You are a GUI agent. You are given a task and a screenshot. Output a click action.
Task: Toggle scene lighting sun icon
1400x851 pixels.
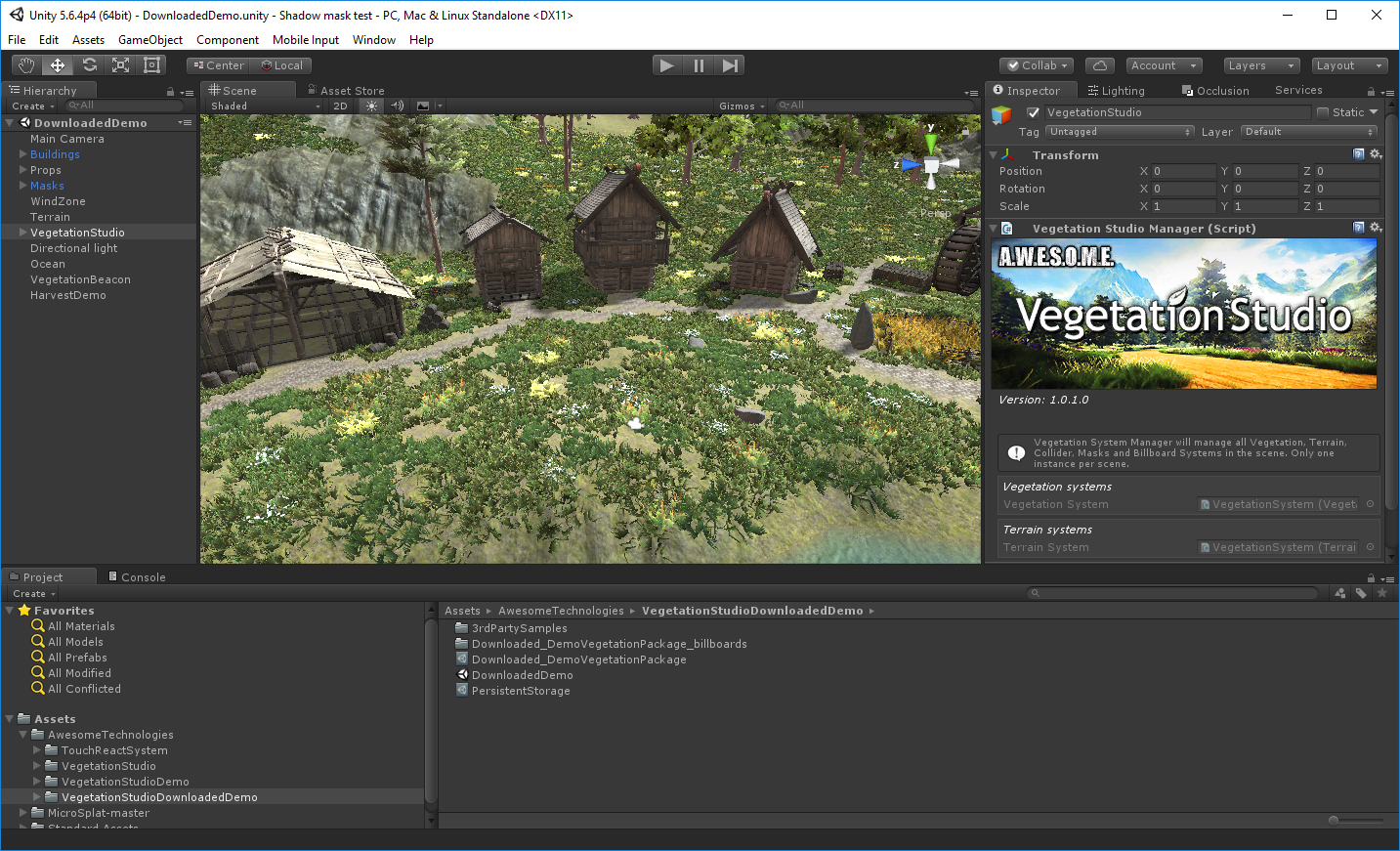371,106
